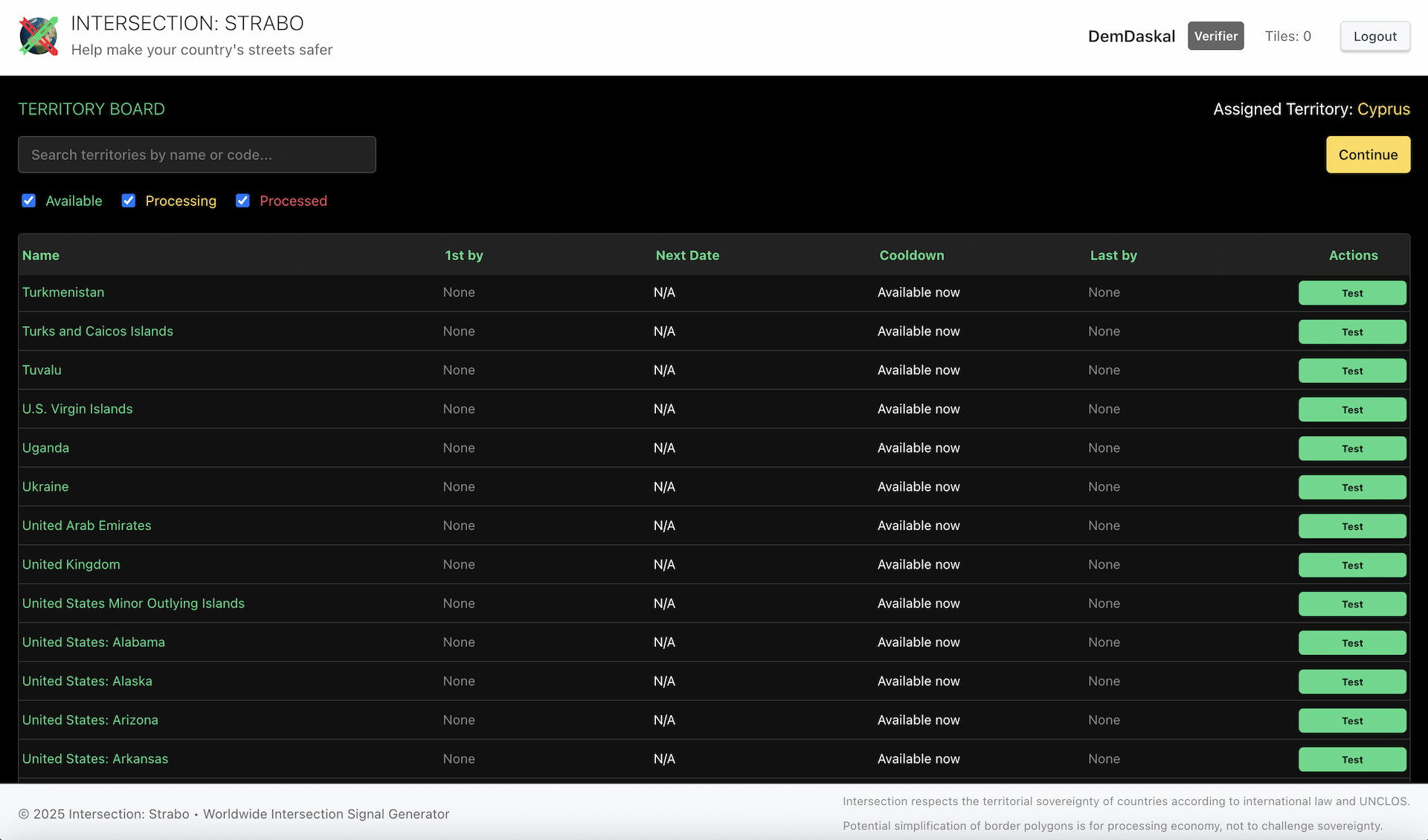Open the United Arab Emirates link

click(87, 526)
